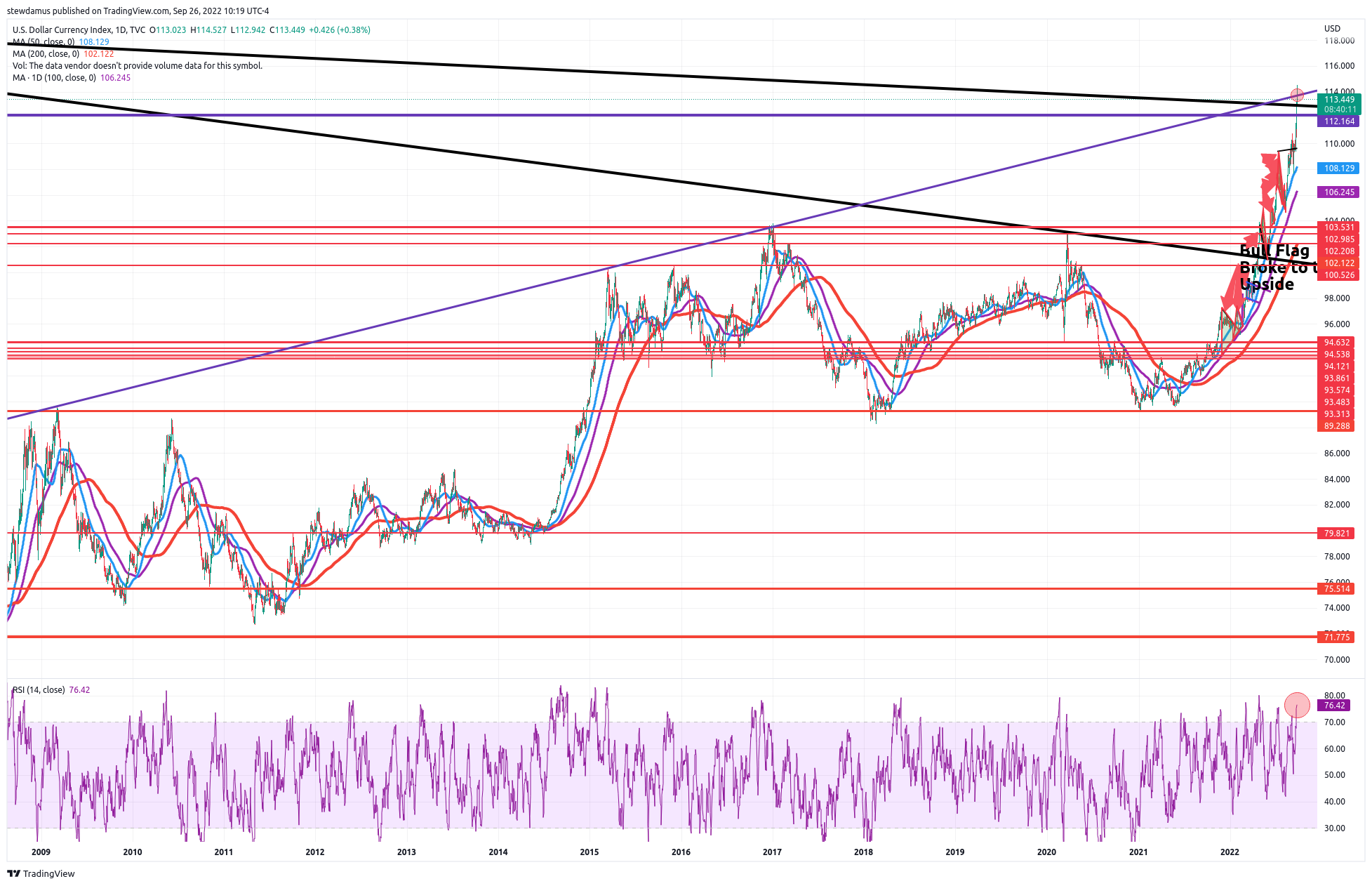Click the purple 106.245 axis price label

[x=1339, y=192]
